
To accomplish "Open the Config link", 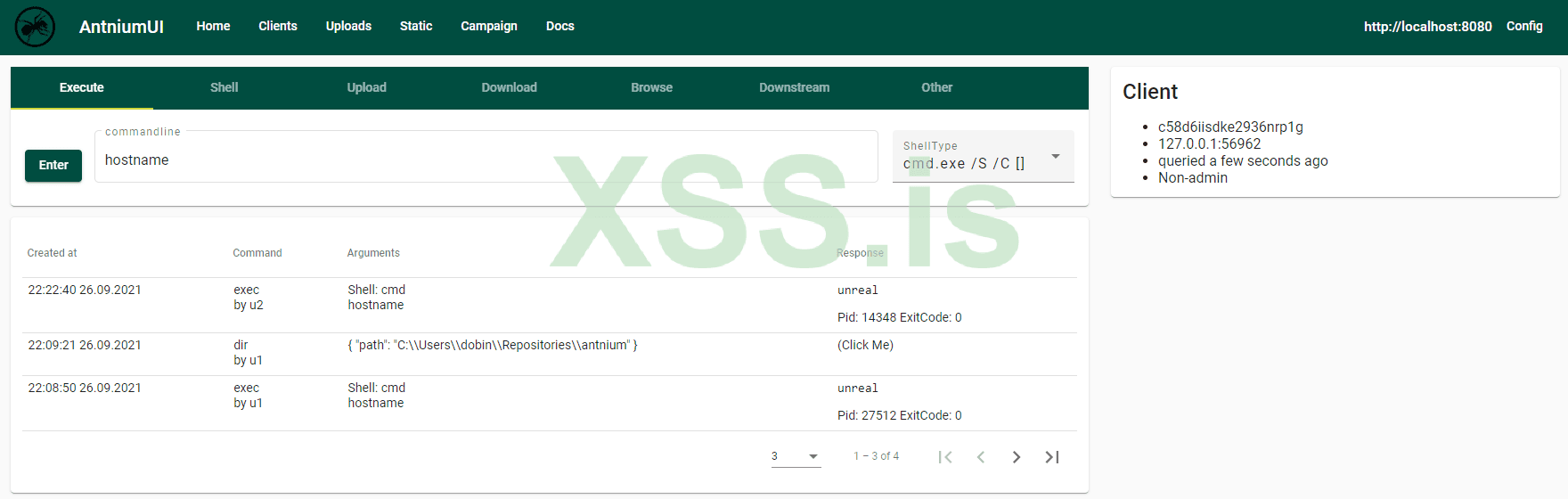I will pyautogui.click(x=1524, y=26).
